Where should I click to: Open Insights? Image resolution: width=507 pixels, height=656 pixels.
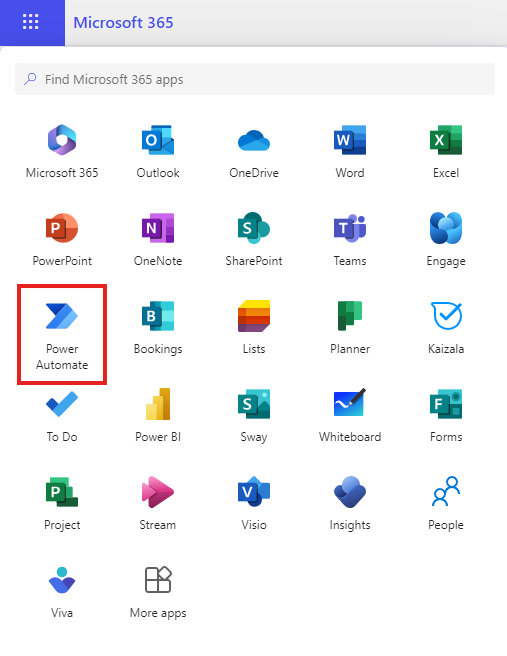[x=350, y=504]
